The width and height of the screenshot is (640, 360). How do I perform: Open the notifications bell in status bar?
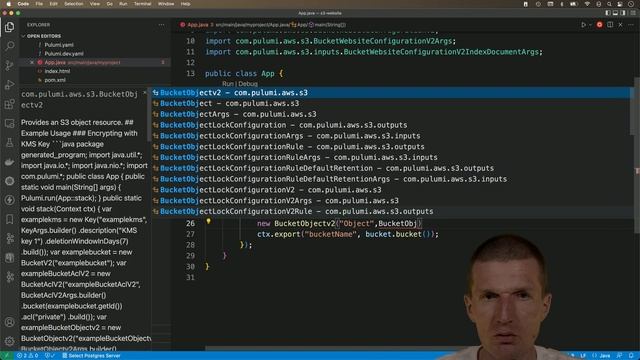[x=631, y=356]
